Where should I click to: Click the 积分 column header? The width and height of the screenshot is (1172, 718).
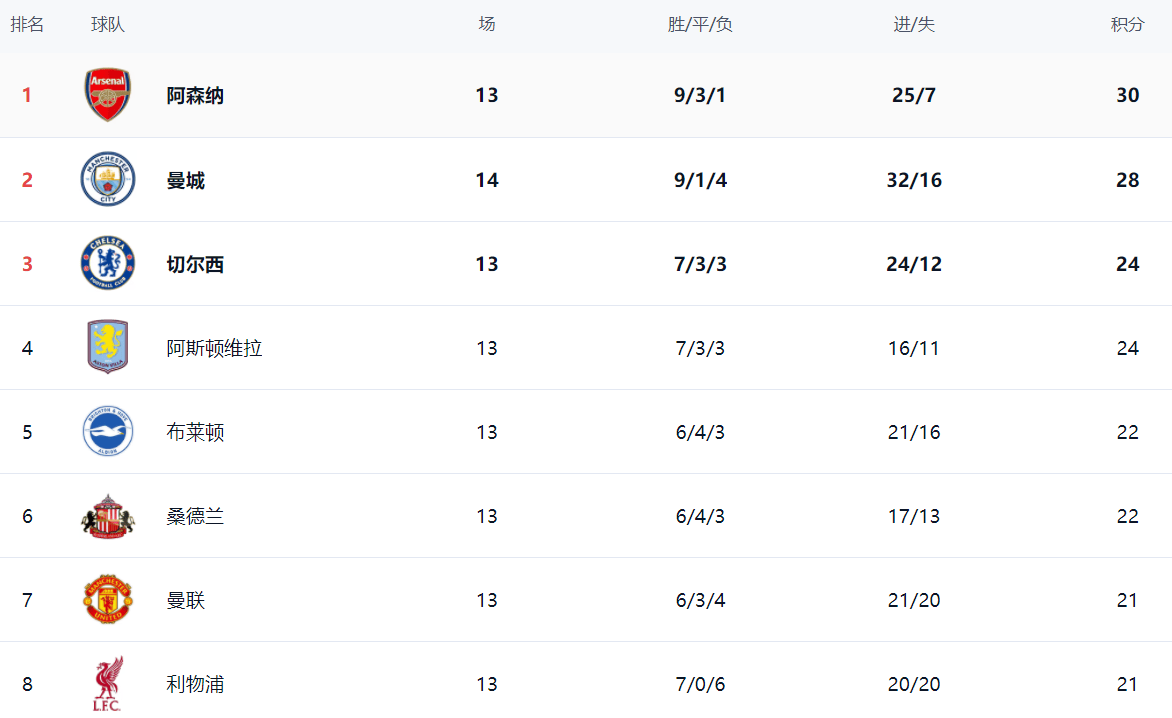[1127, 25]
